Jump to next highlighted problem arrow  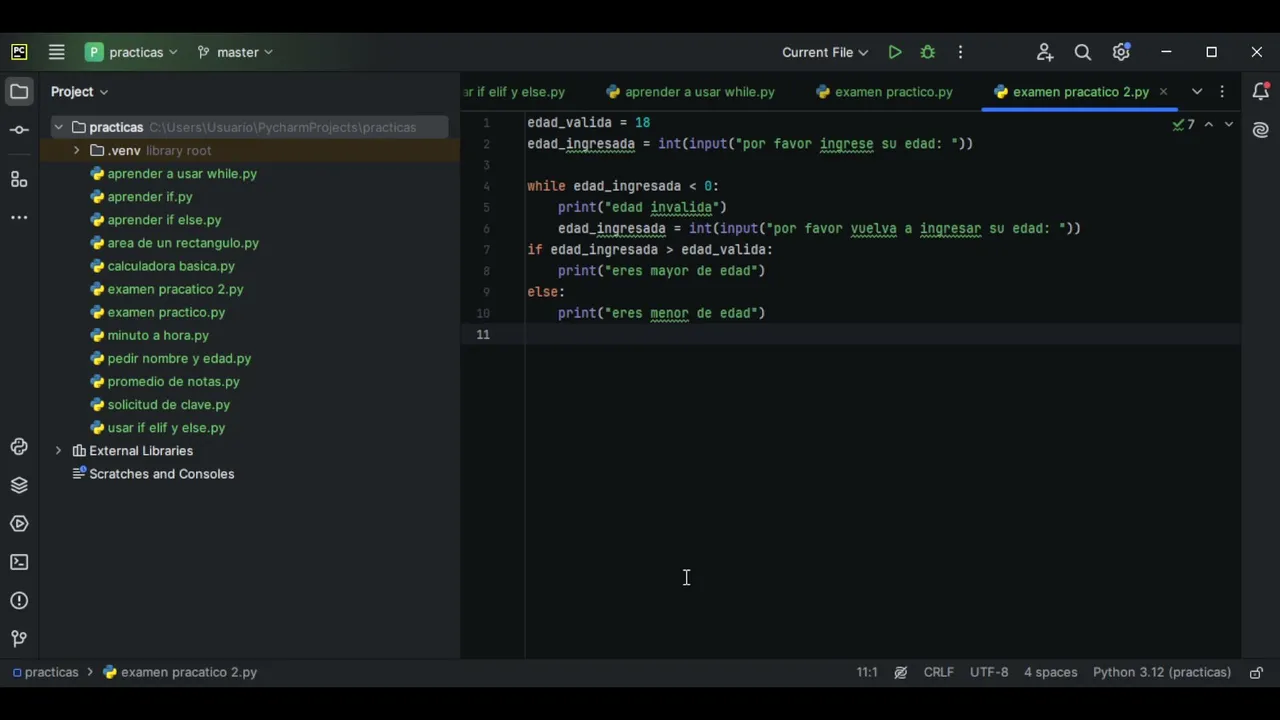(x=1229, y=125)
